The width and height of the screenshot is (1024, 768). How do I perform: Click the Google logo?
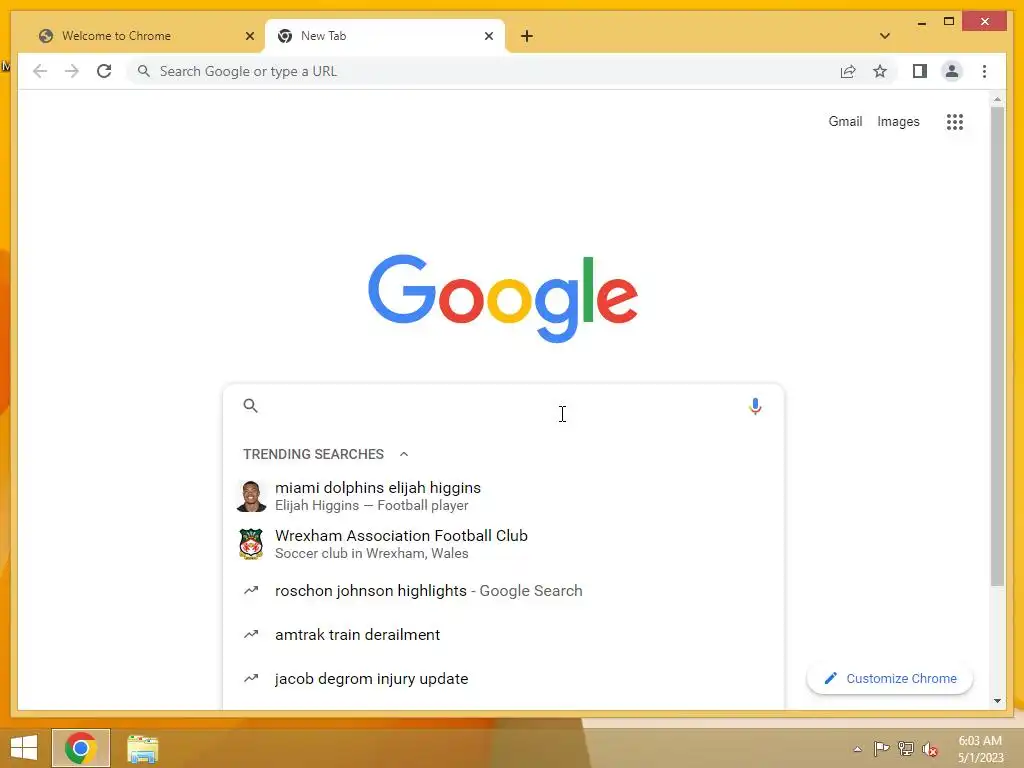coord(503,298)
